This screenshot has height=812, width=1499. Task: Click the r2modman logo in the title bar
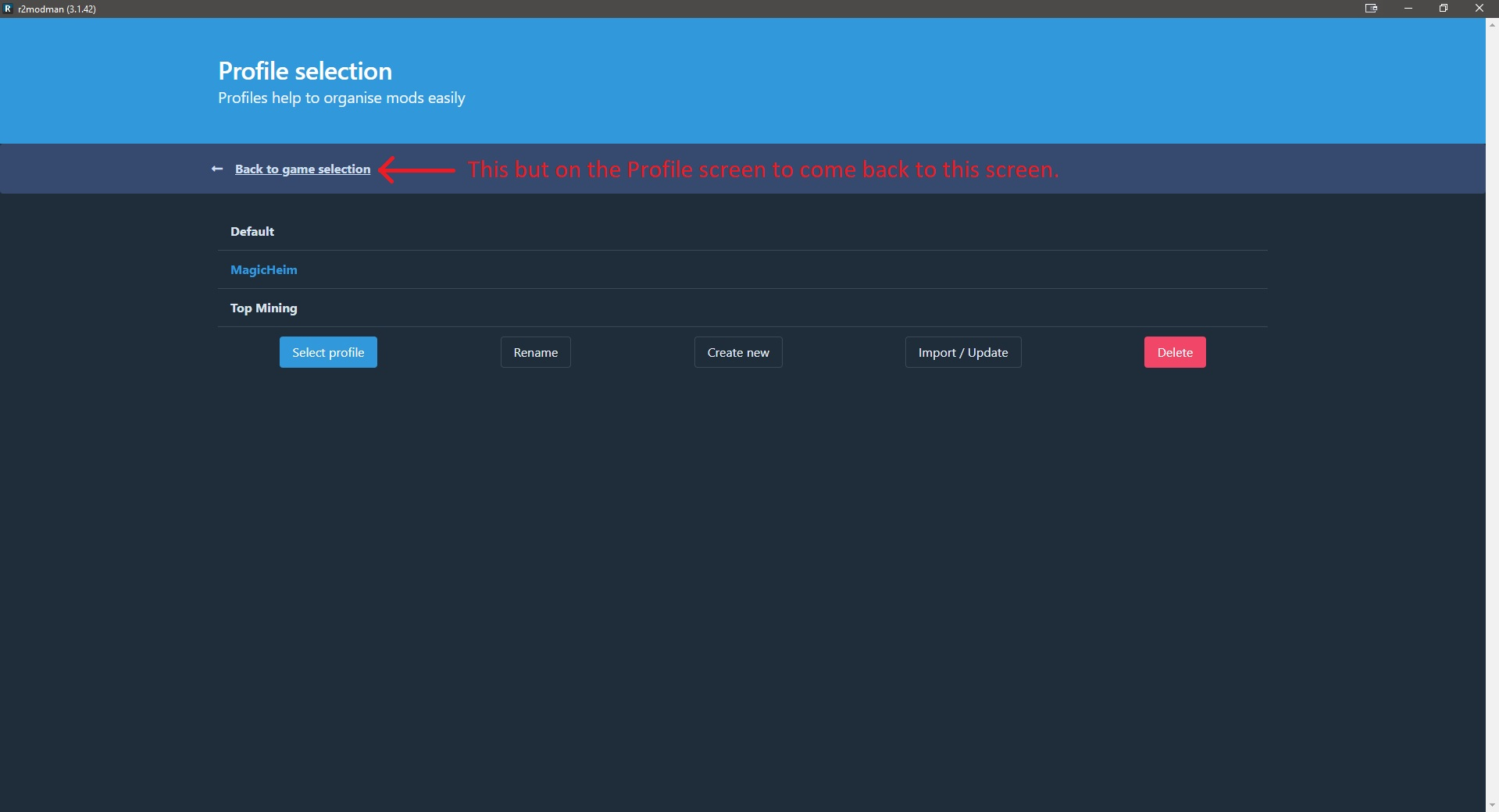click(9, 9)
